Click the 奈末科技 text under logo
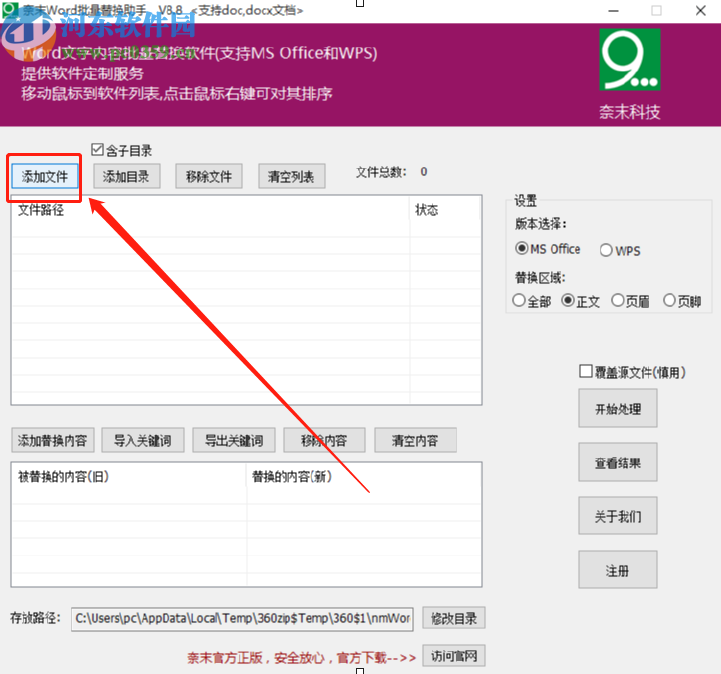Screen dimensions: 721x674 [629, 112]
